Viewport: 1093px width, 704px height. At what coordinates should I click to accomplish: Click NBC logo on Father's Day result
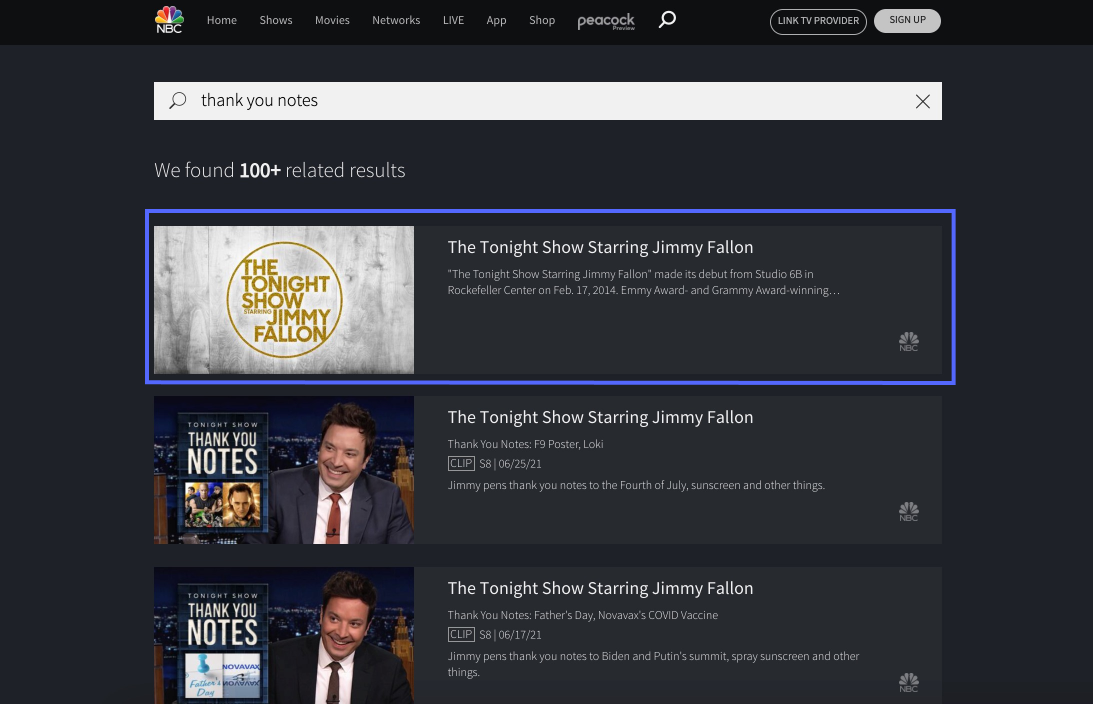908,682
